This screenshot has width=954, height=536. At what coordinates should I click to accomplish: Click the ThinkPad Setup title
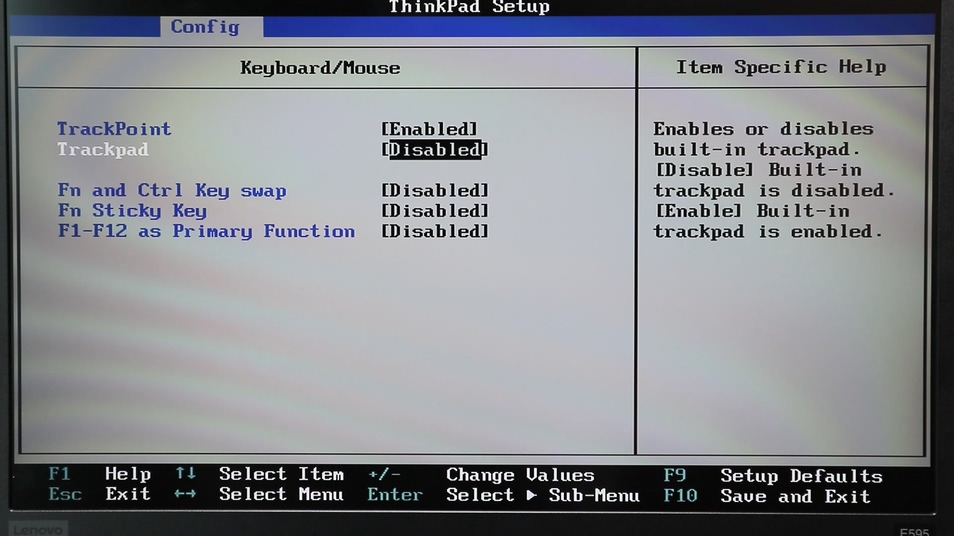click(x=469, y=7)
